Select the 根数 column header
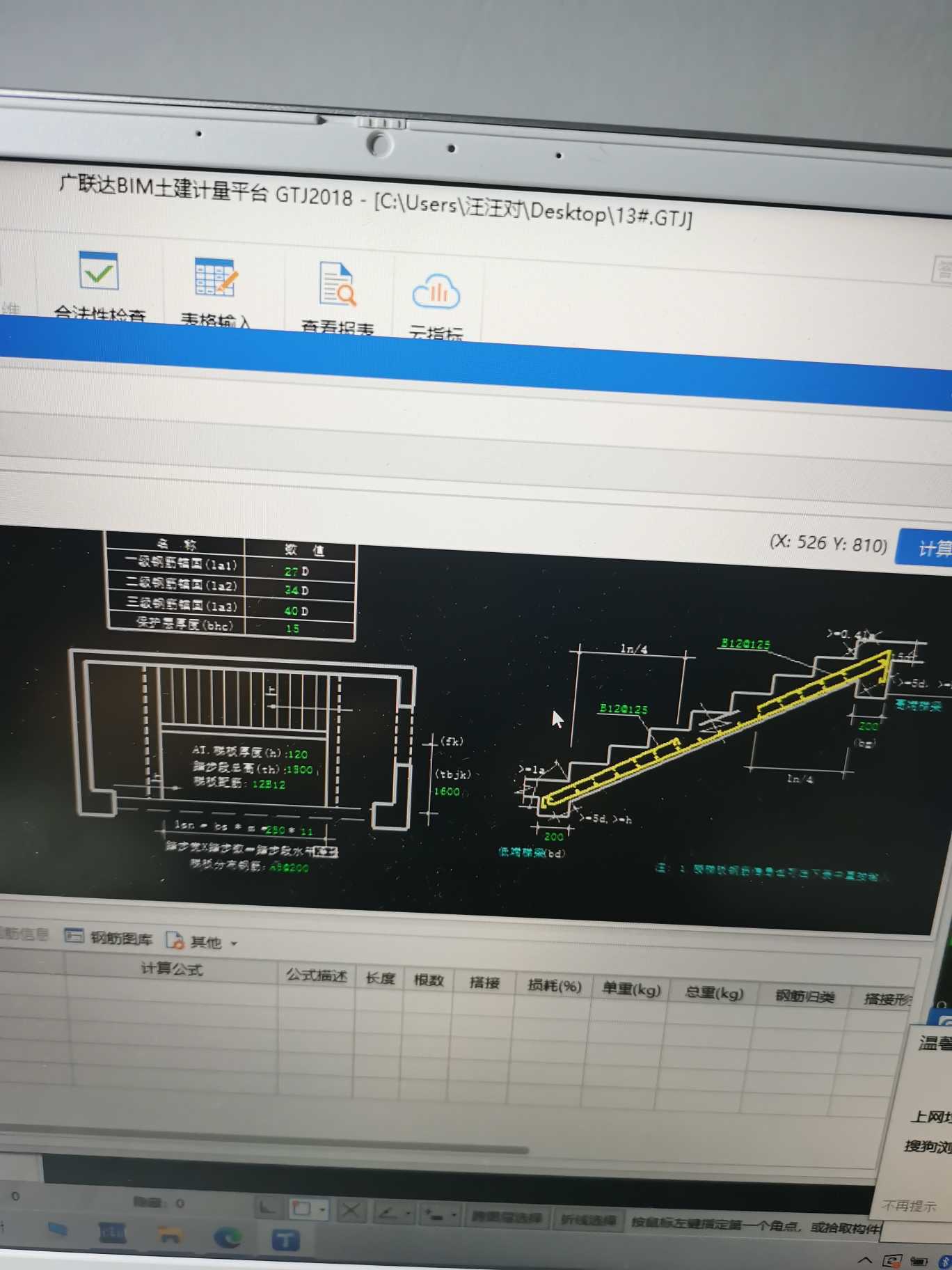This screenshot has height=1270, width=952. pos(429,980)
